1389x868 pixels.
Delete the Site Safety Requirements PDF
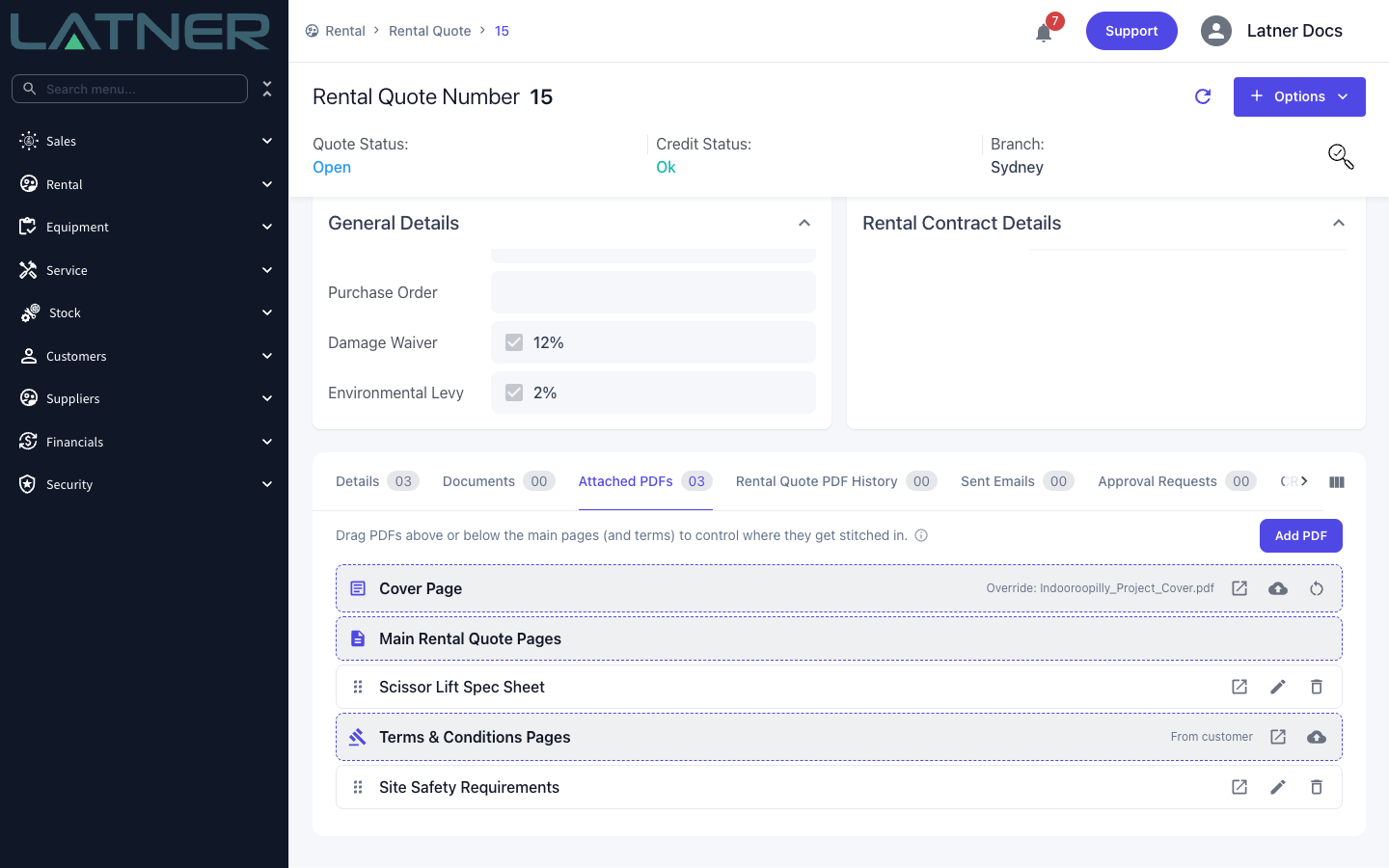click(1317, 787)
